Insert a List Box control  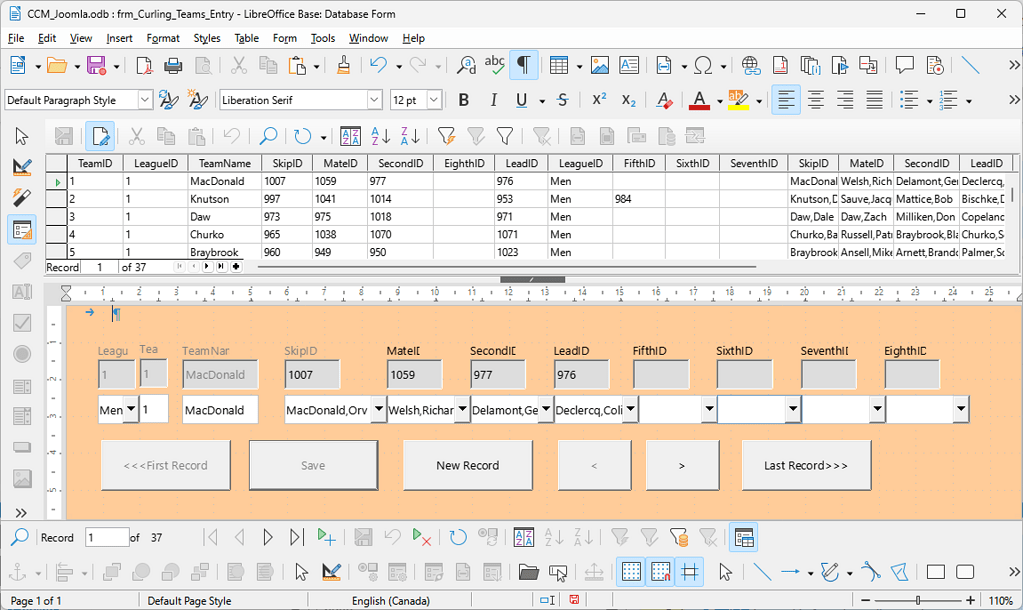pos(22,386)
